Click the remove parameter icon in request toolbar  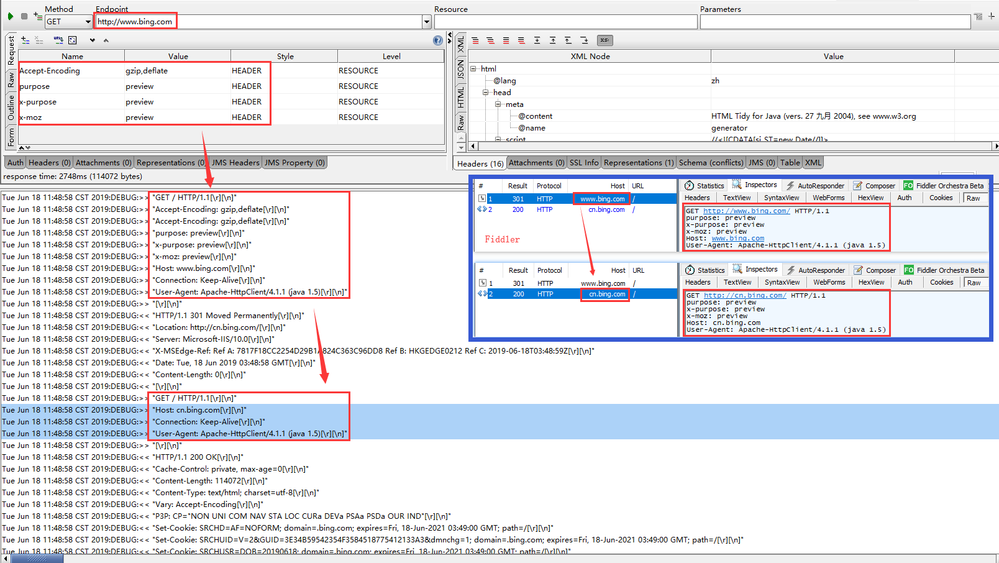point(40,40)
